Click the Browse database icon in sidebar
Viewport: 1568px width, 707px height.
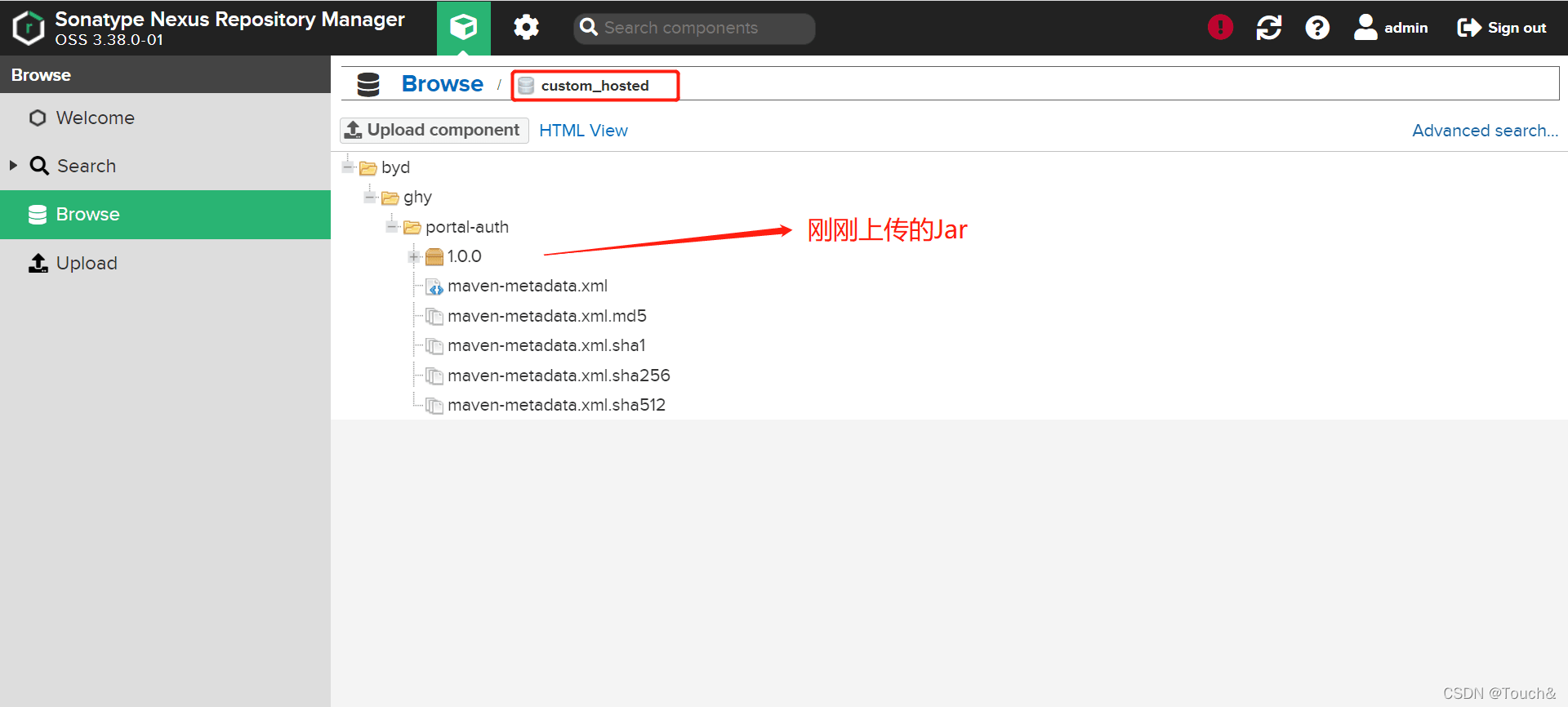(x=38, y=215)
